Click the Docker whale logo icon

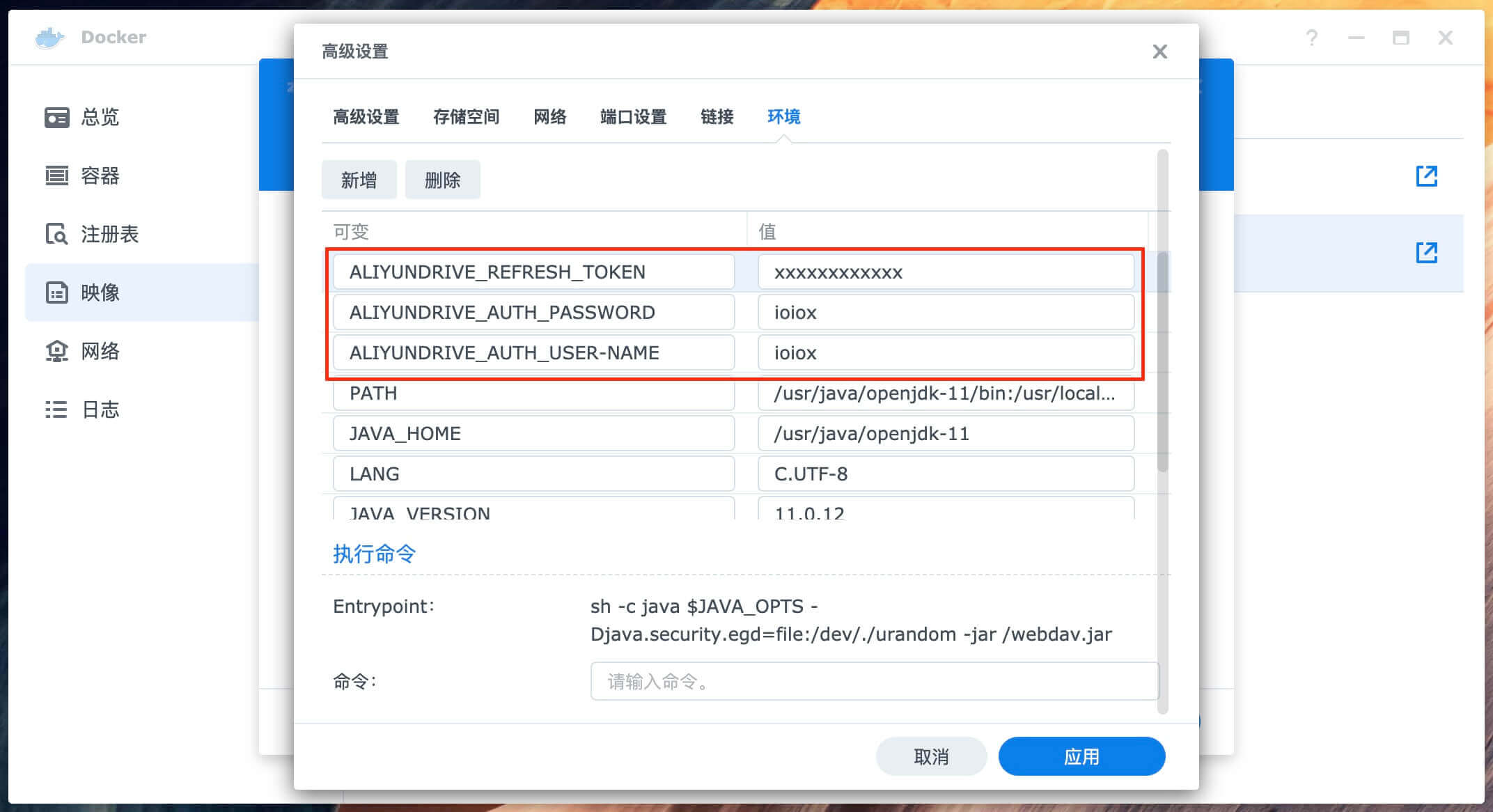[49, 37]
